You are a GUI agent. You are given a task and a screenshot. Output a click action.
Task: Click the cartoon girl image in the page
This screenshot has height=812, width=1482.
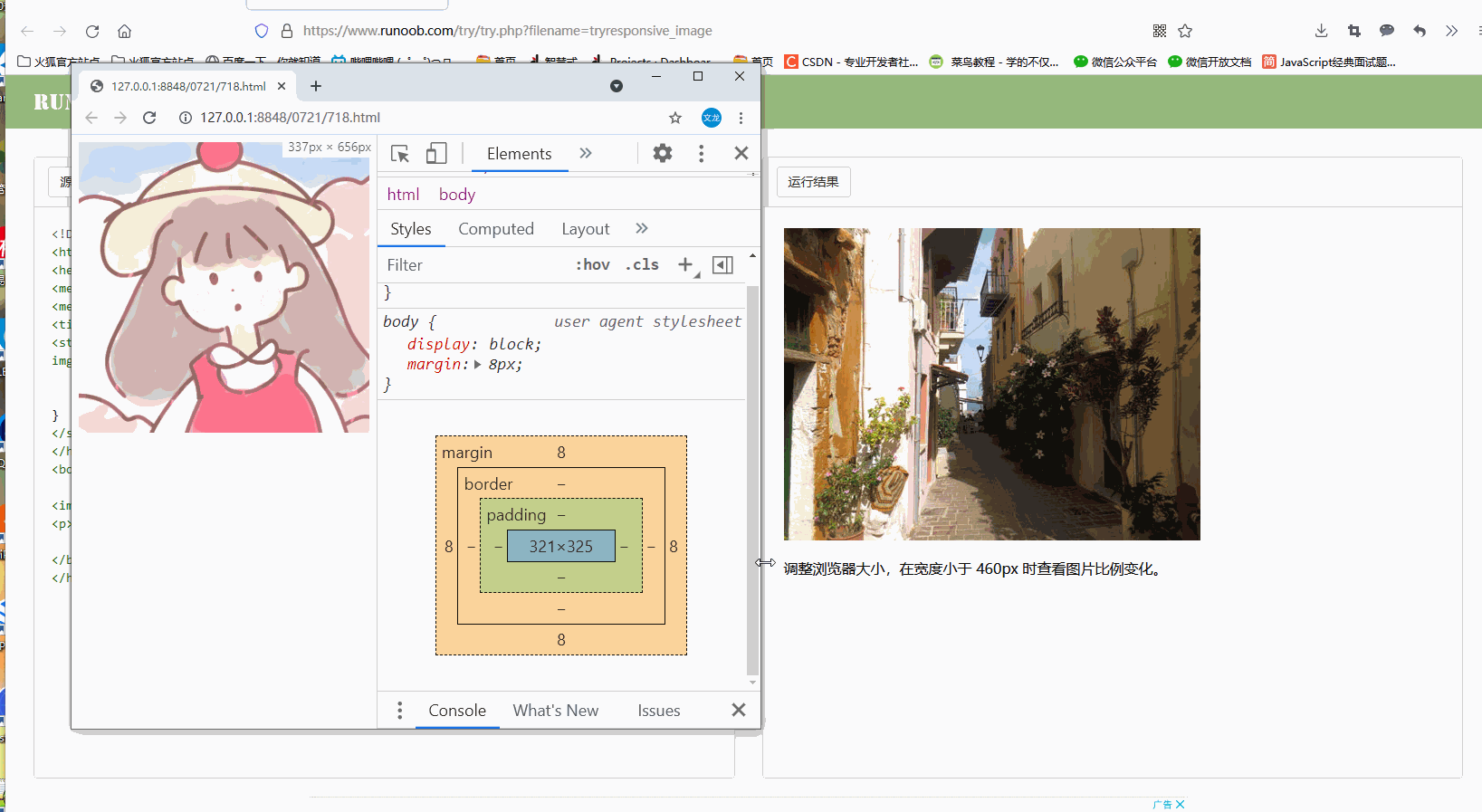(224, 287)
